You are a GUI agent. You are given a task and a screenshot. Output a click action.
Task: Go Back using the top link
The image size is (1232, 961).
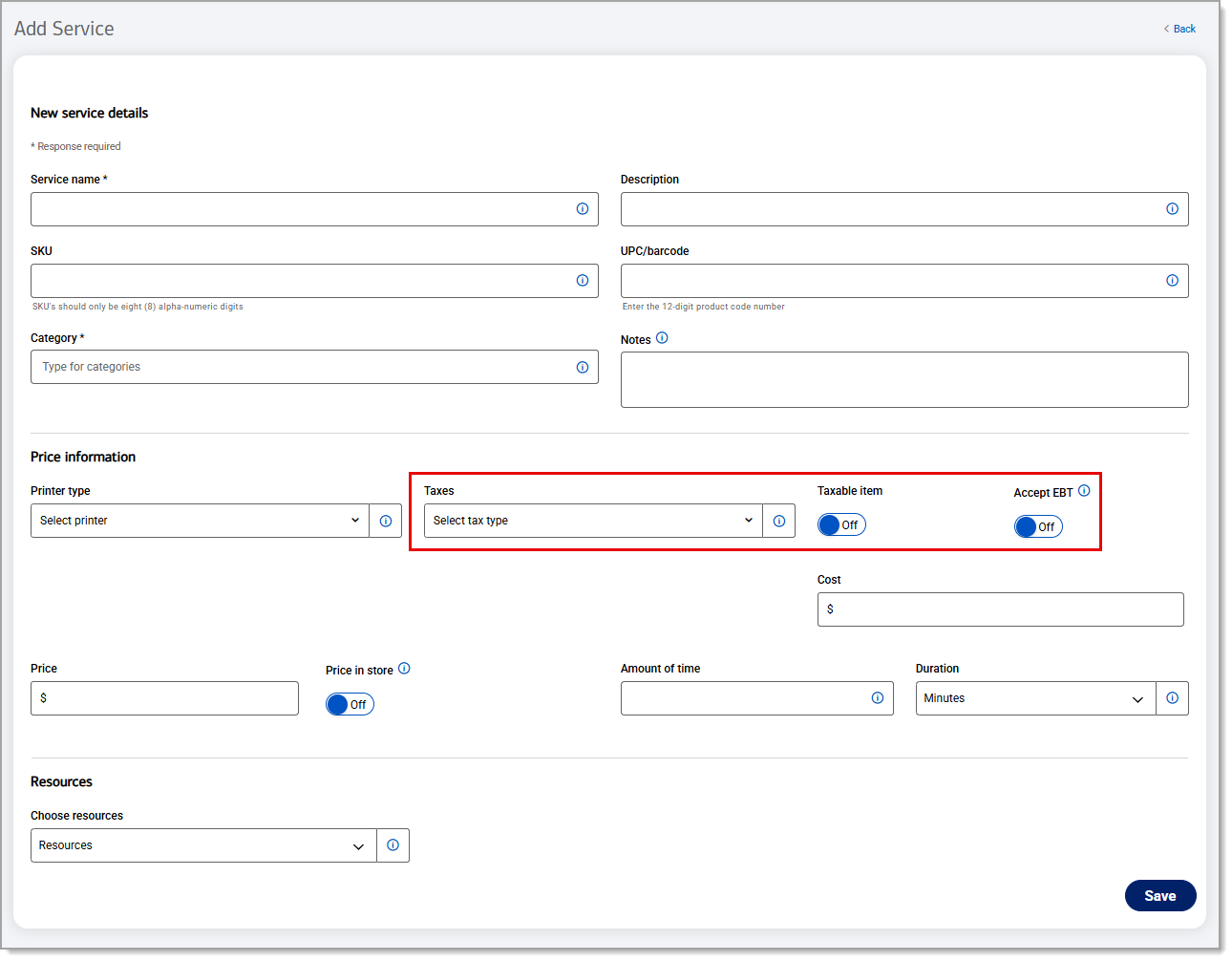pos(1179,29)
